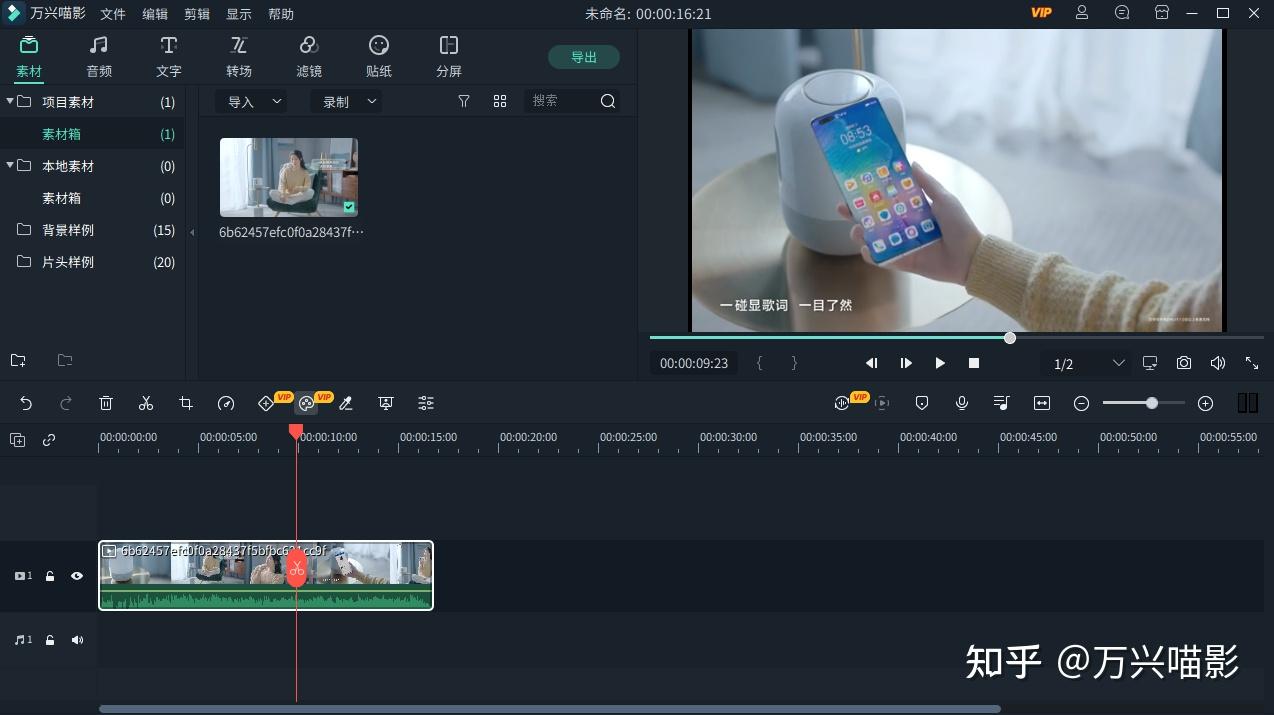Switch to the 分屏 tab

[x=449, y=57]
